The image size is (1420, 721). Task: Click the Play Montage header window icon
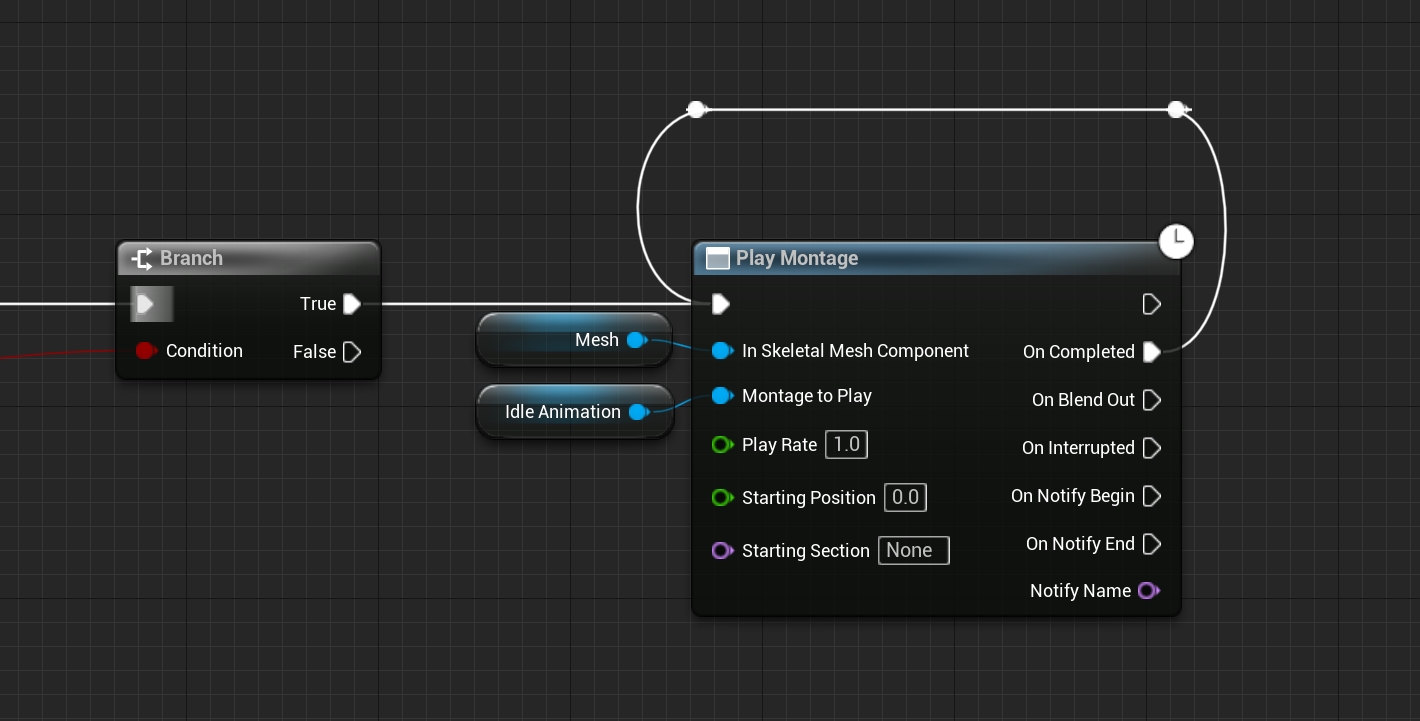click(718, 259)
